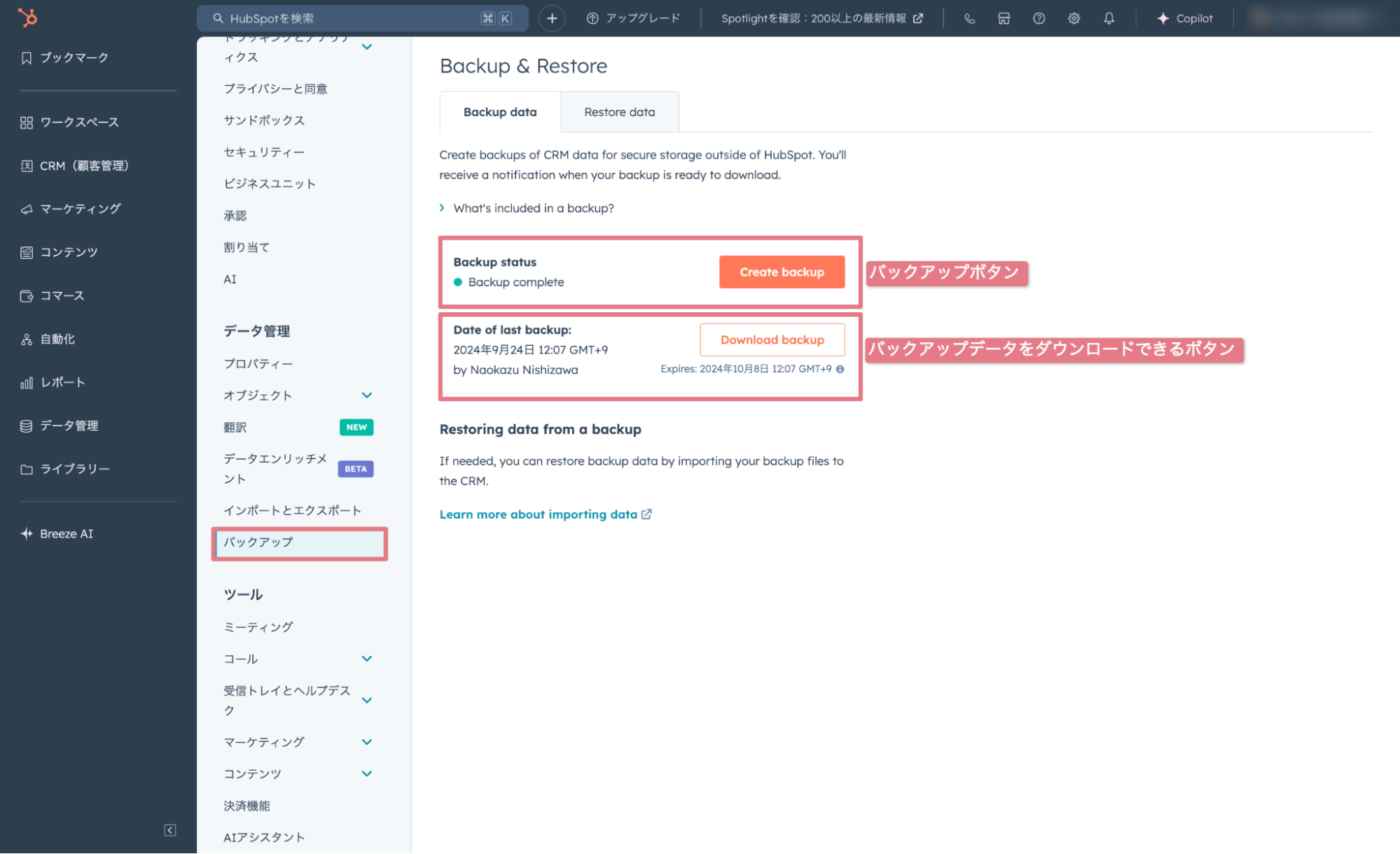Image resolution: width=1400 pixels, height=854 pixels.
Task: Expand the コール chevron
Action: pos(367,659)
